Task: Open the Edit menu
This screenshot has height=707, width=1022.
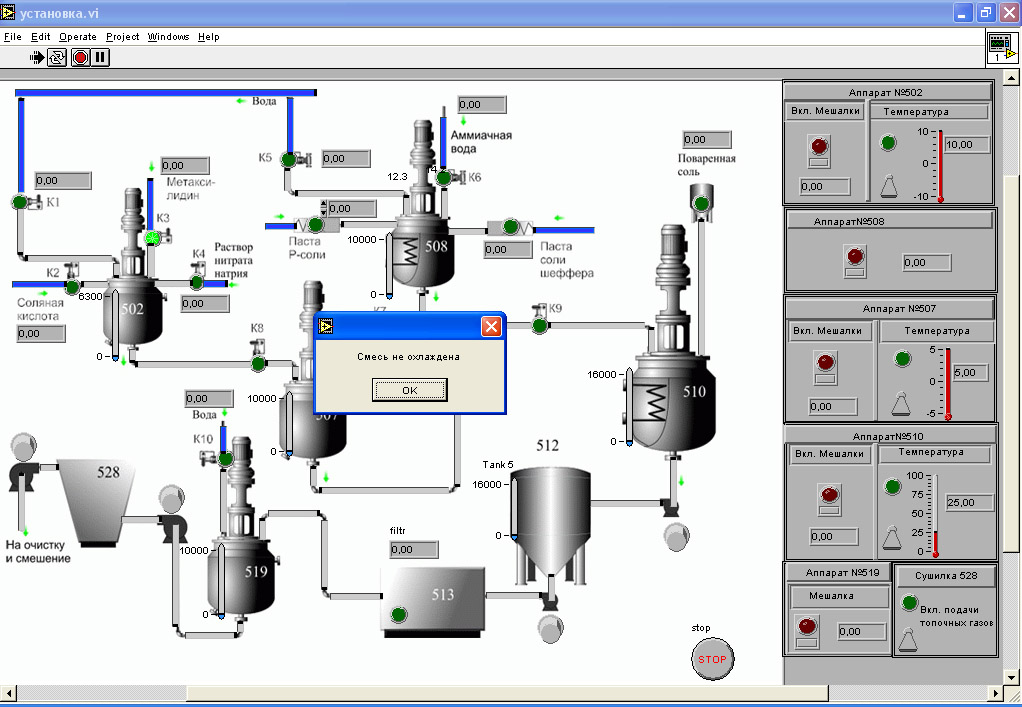Action: 40,37
